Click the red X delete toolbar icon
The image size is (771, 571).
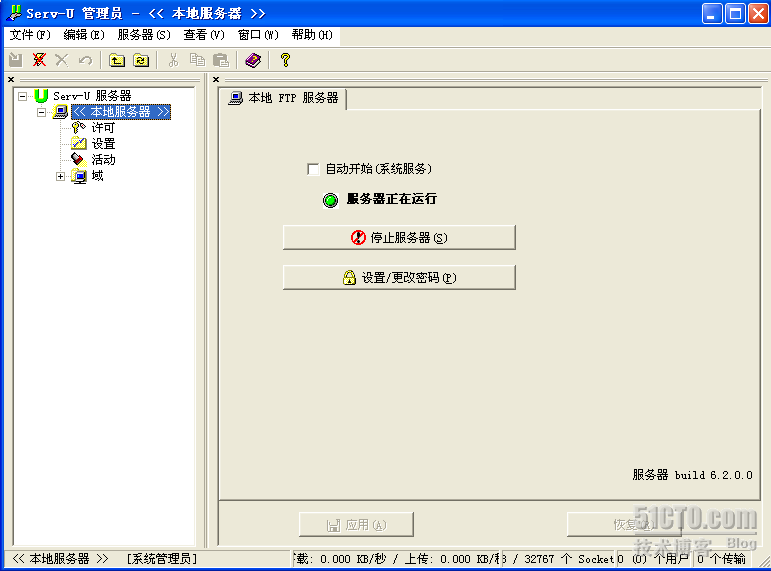pyautogui.click(x=39, y=60)
